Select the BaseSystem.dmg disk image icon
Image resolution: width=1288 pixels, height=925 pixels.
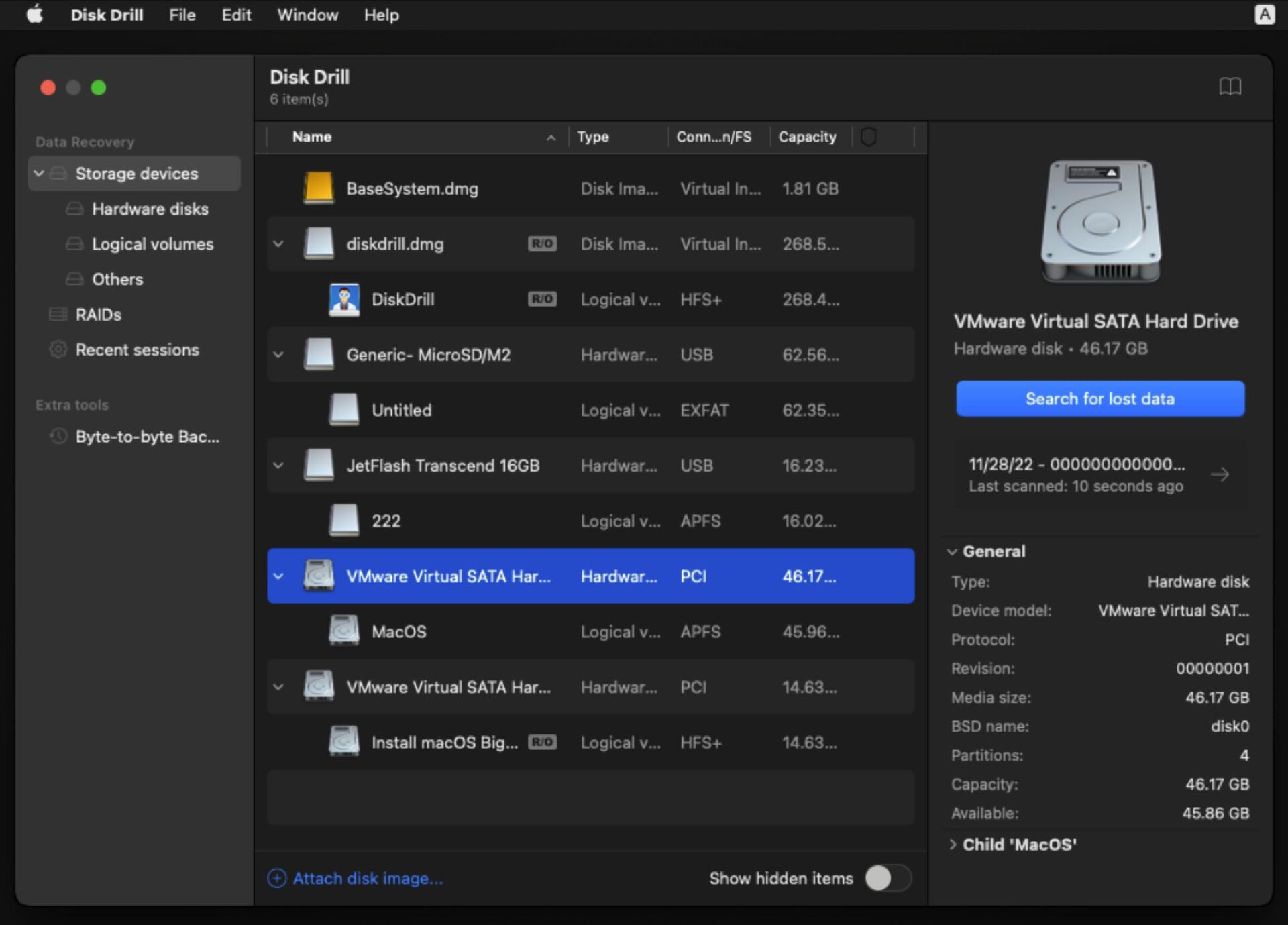pos(318,188)
